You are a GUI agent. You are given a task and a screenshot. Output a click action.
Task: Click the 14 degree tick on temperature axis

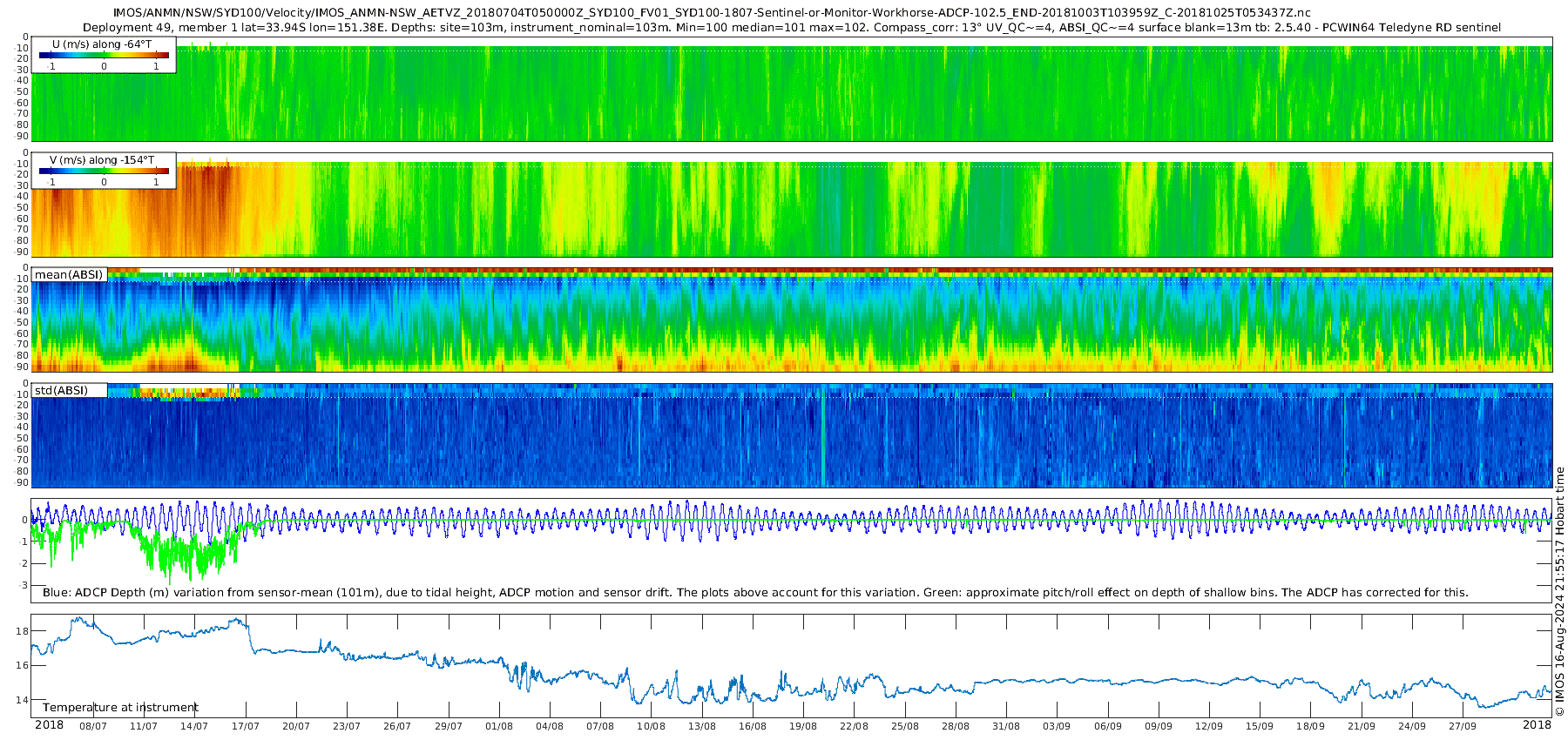[23, 700]
